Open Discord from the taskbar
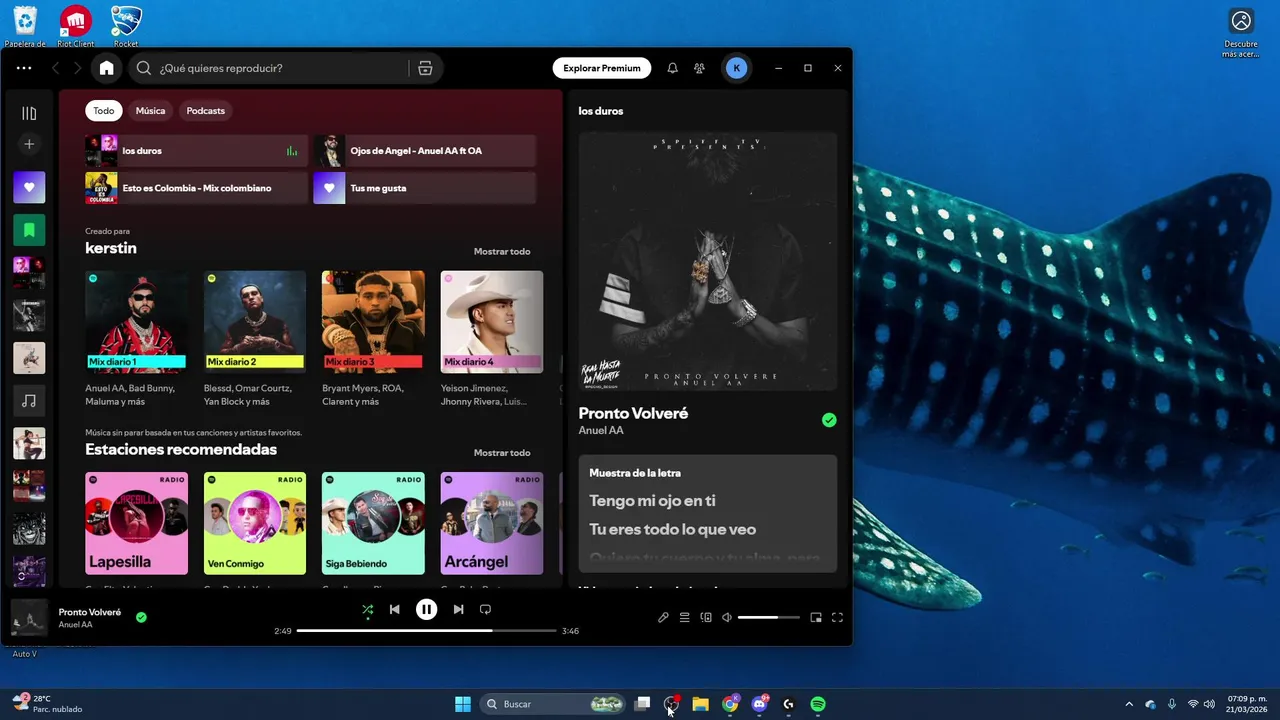 point(760,704)
